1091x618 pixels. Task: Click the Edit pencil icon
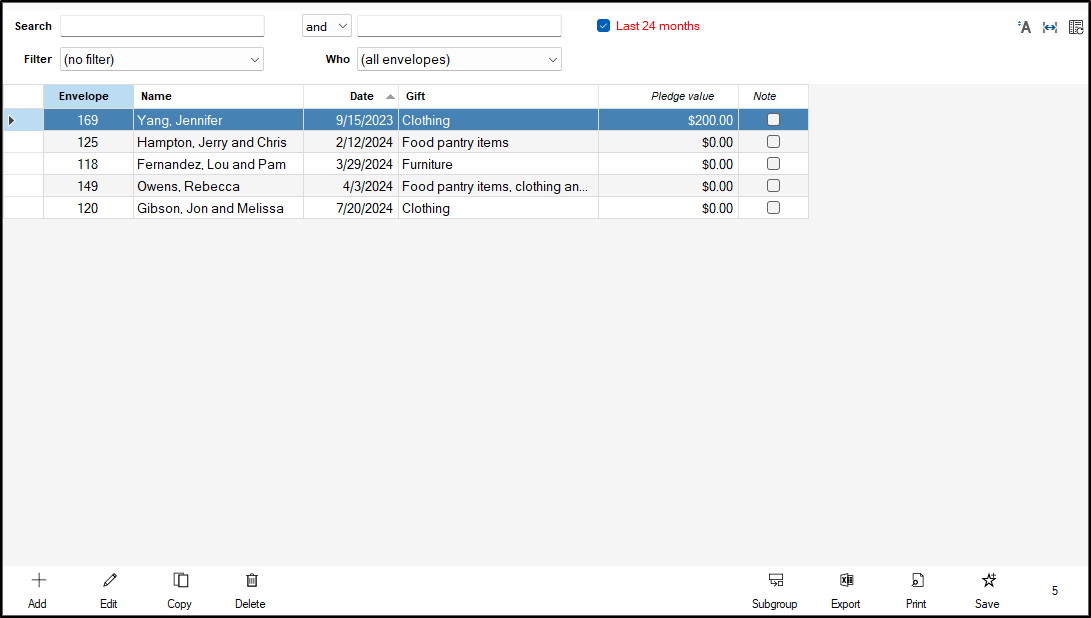tap(109, 581)
